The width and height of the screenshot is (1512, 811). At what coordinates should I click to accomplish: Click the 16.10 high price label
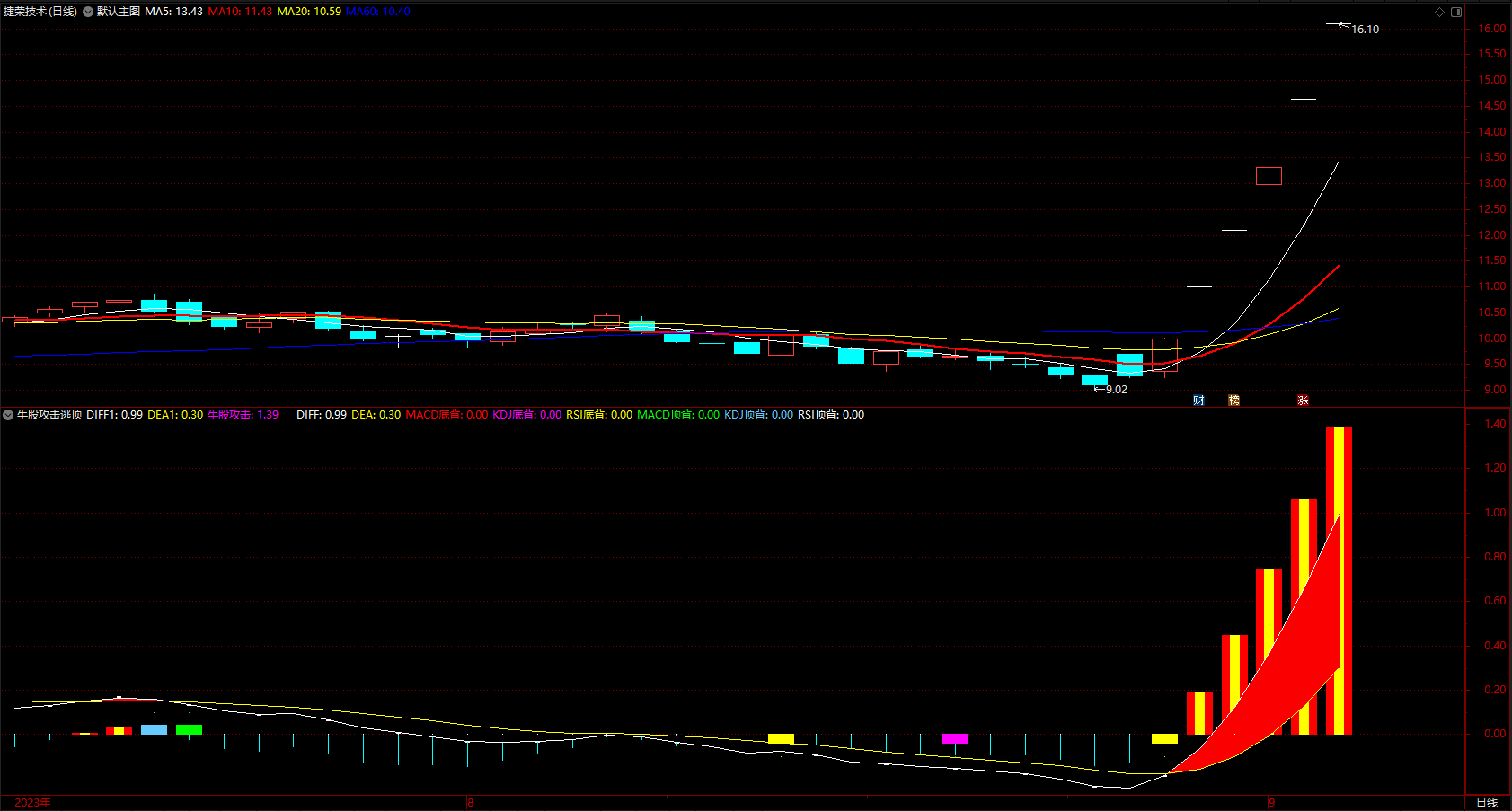1365,30
